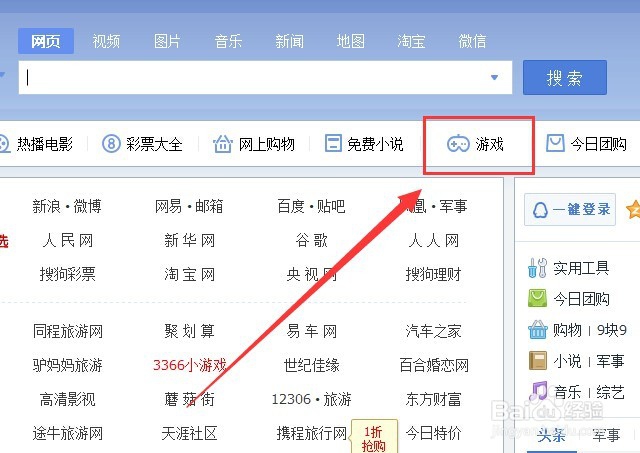Visit the 新华网 link
This screenshot has height=453, width=640.
click(x=189, y=240)
